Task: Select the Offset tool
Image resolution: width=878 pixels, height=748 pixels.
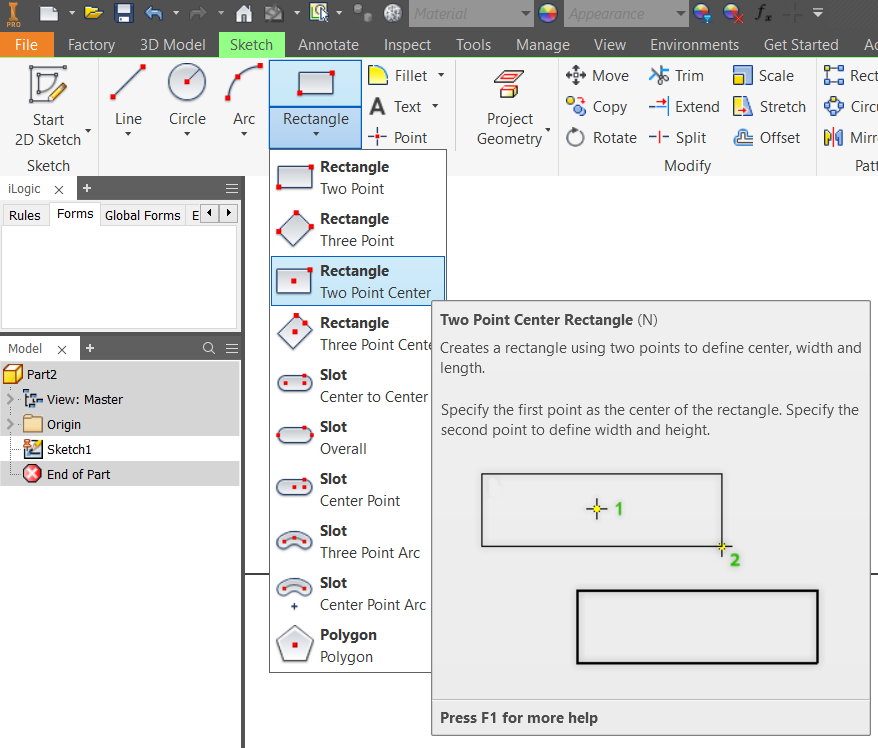Action: [767, 138]
